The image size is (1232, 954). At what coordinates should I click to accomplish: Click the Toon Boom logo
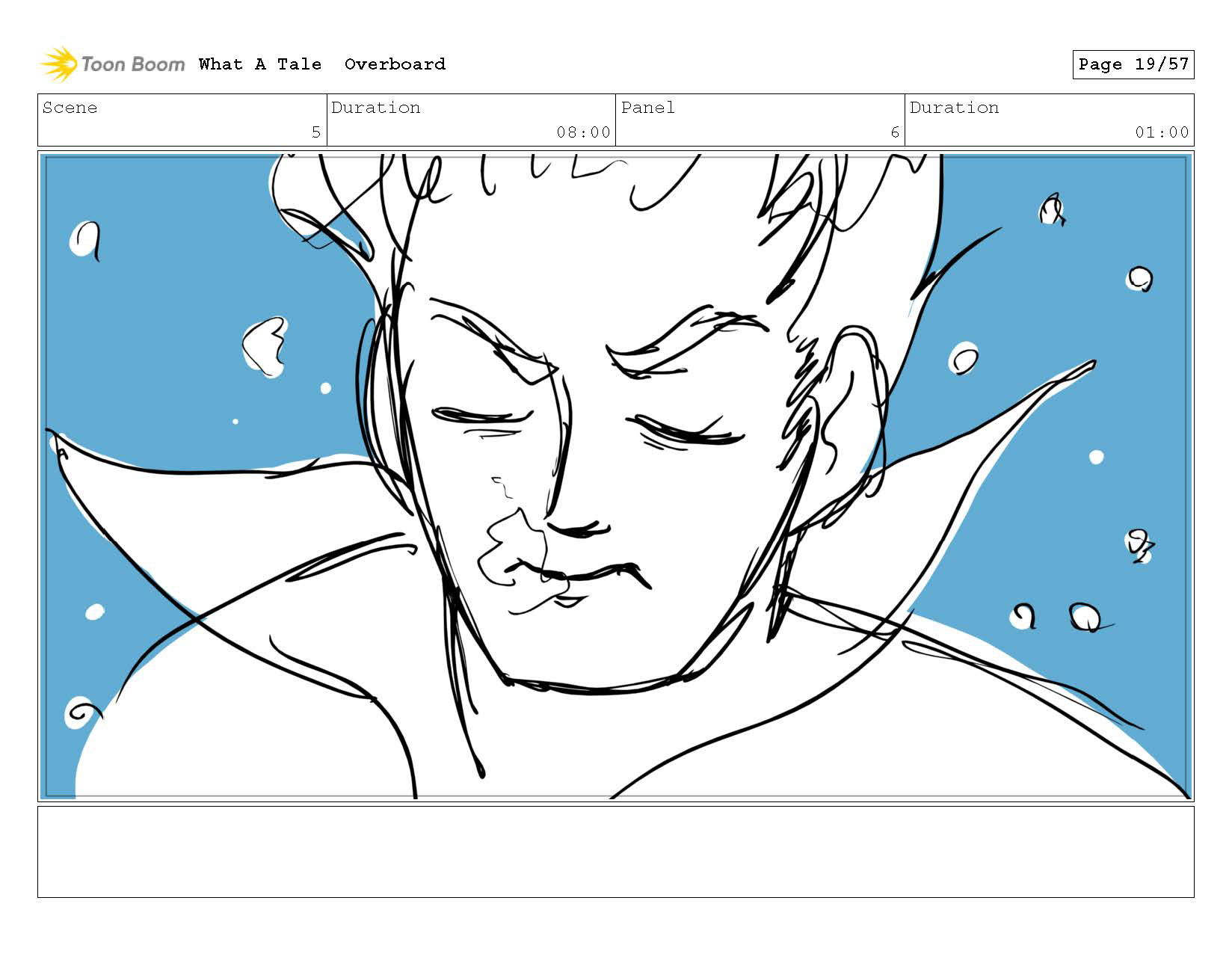112,64
